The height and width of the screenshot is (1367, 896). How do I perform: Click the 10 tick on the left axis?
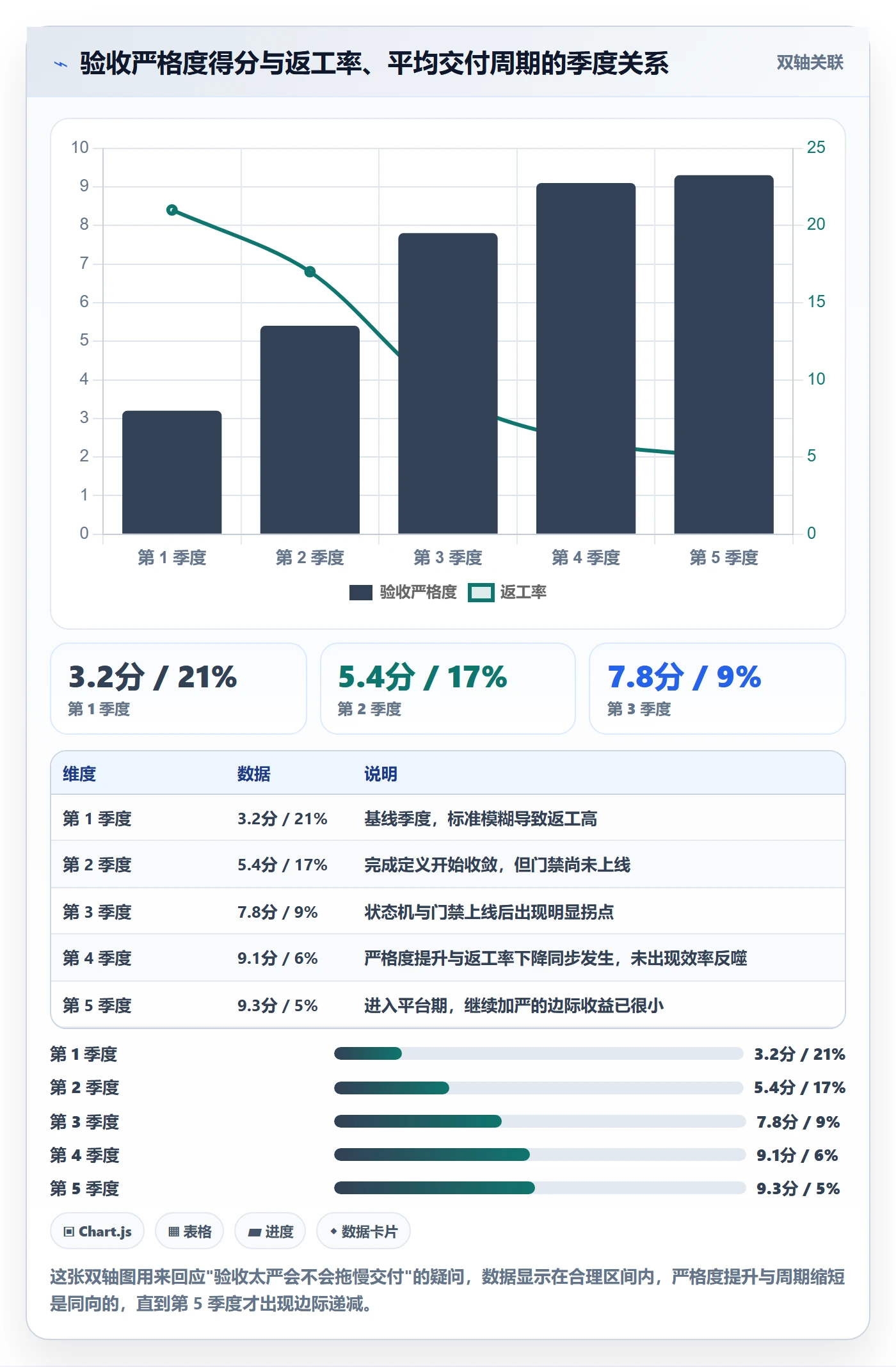tap(80, 147)
